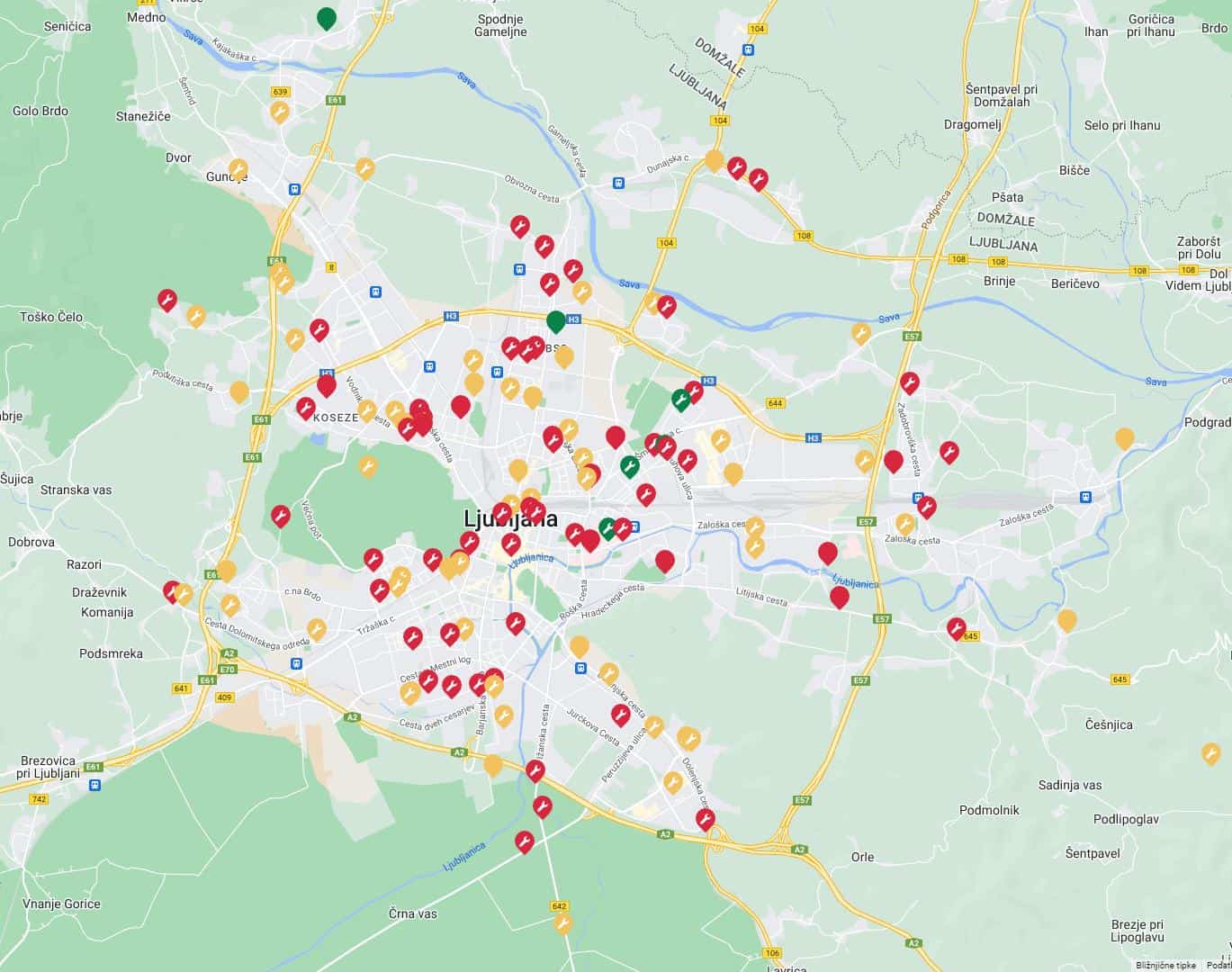The image size is (1232, 972).
Task: Open the yellow wrench marker near Črna vas
Action: coord(562,923)
